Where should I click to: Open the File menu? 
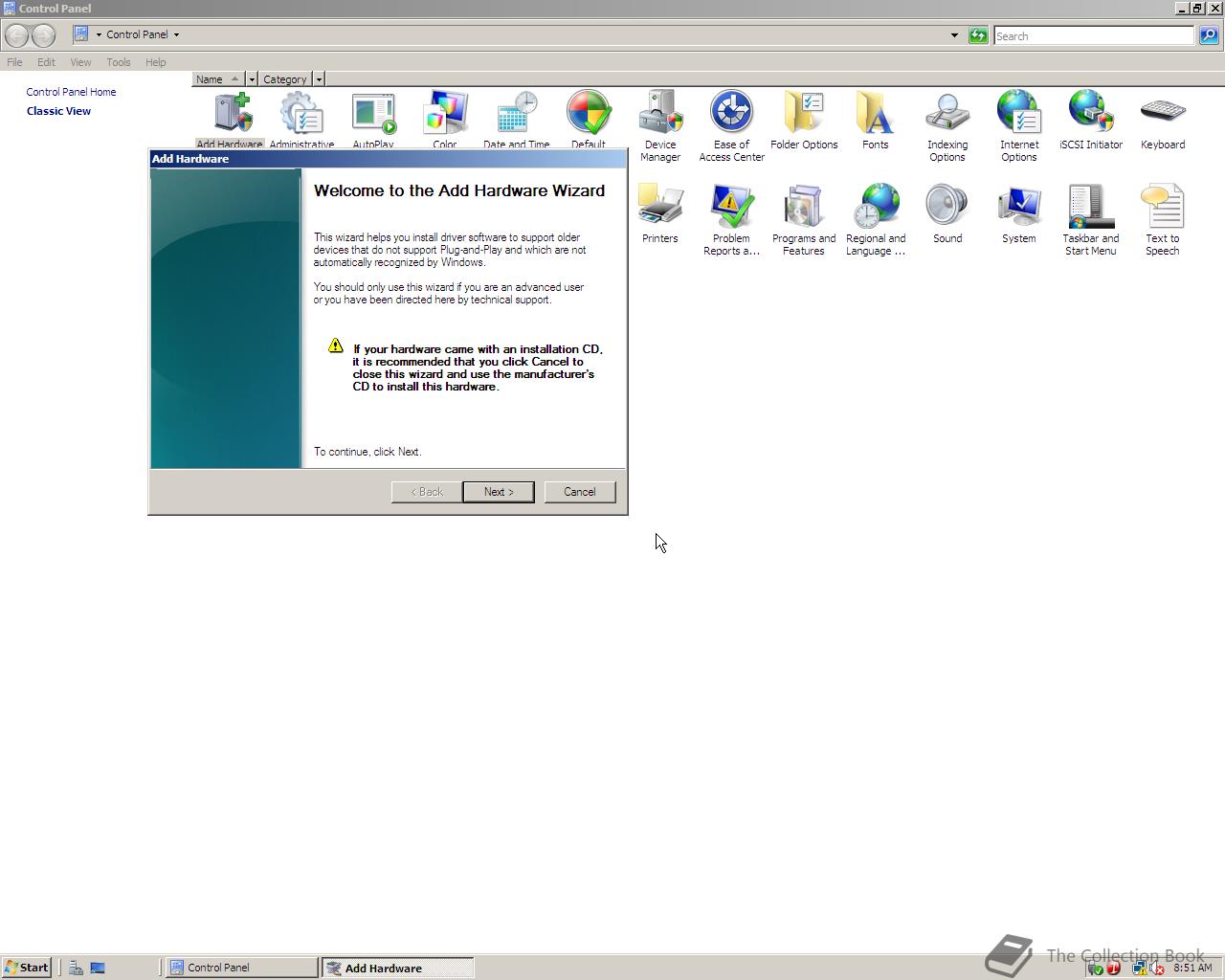coord(15,62)
